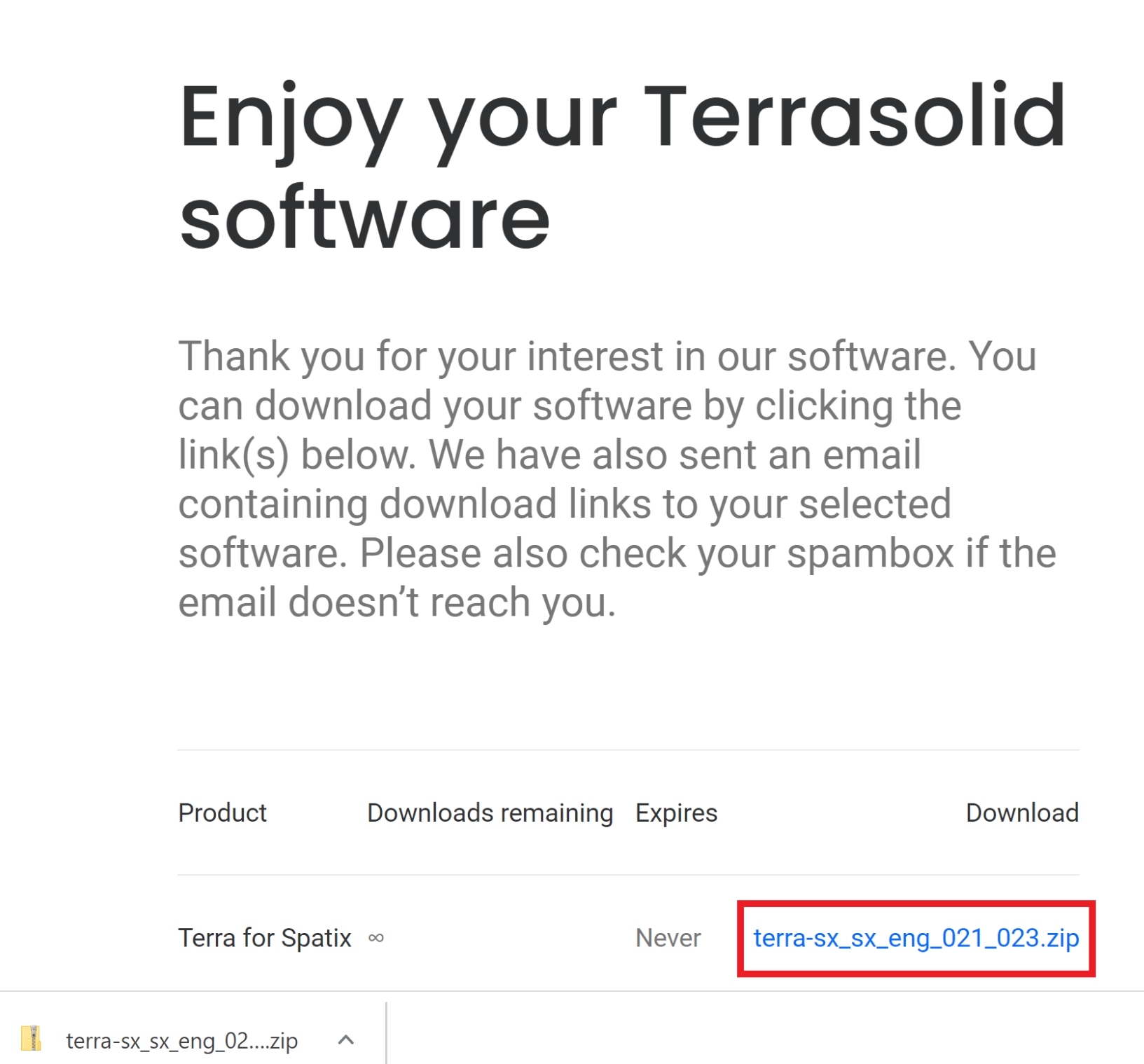Select the Product column header
Image resolution: width=1144 pixels, height=1064 pixels.
222,813
